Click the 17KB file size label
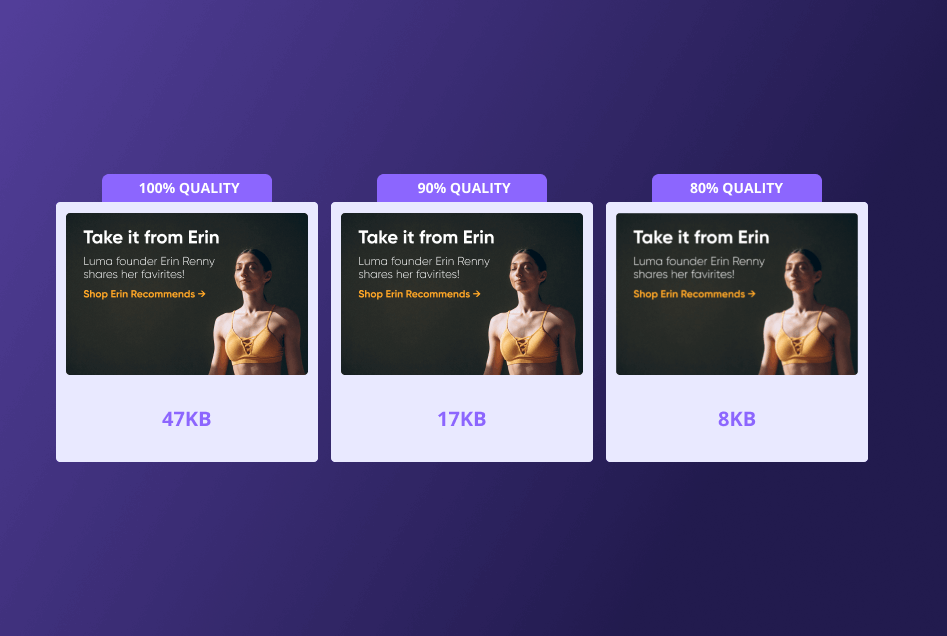Viewport: 947px width, 636px height. point(461,419)
